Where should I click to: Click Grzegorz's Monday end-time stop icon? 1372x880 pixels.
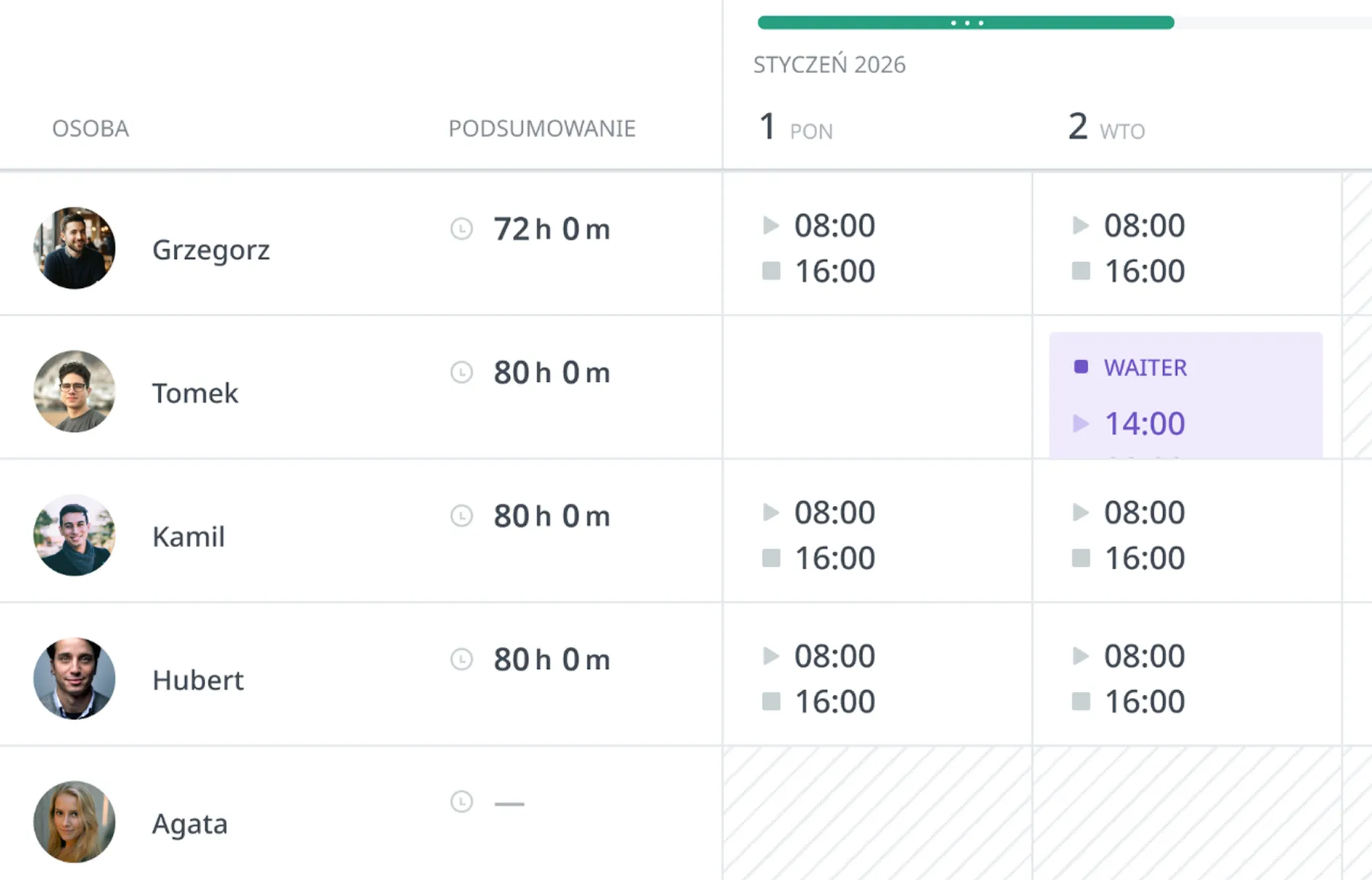771,271
